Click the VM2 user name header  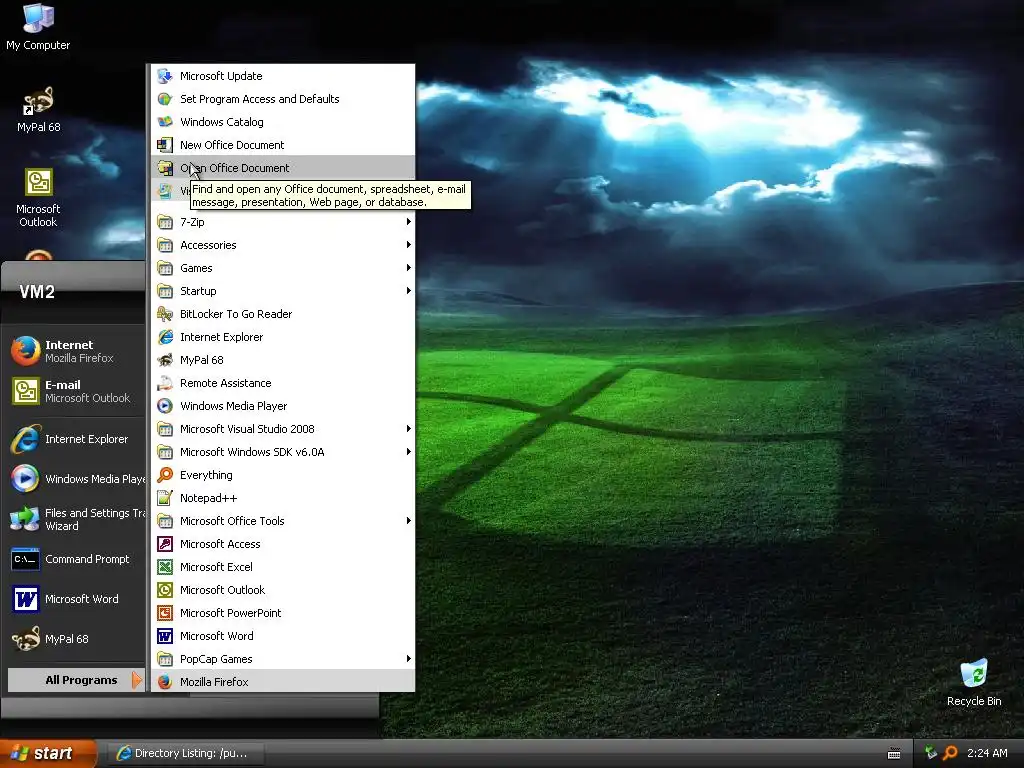(37, 292)
